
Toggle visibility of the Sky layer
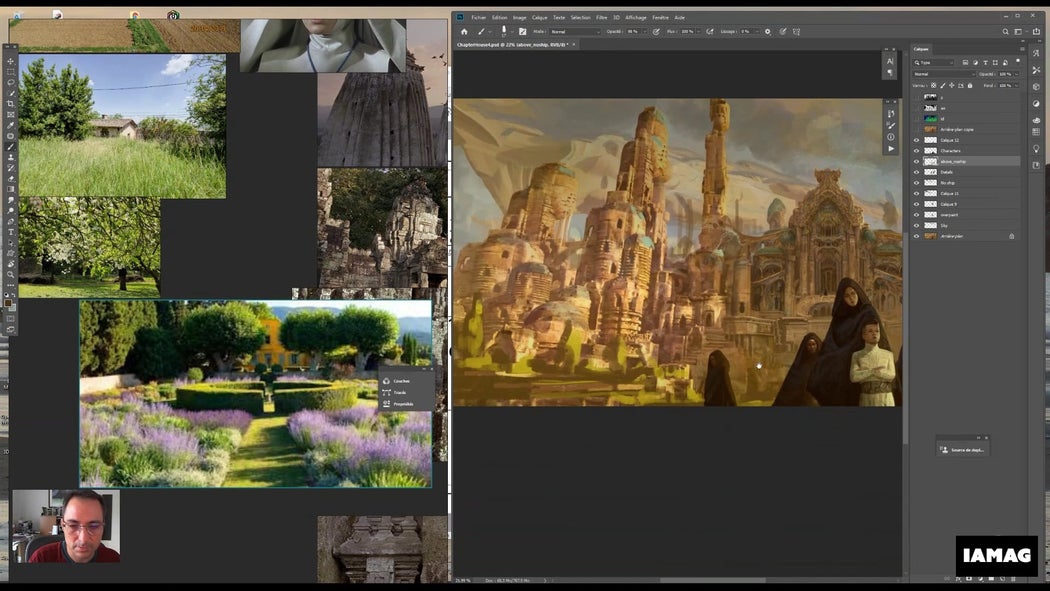tap(917, 224)
